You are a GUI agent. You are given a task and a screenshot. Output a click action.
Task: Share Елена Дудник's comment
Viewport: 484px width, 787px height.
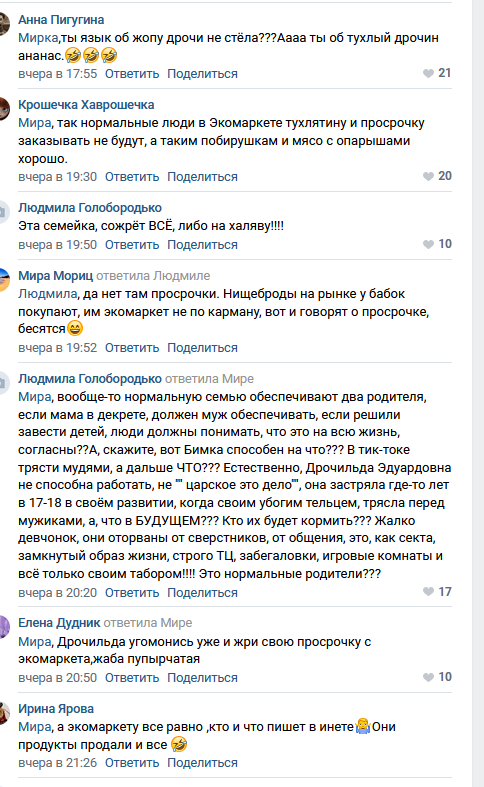[x=202, y=678]
